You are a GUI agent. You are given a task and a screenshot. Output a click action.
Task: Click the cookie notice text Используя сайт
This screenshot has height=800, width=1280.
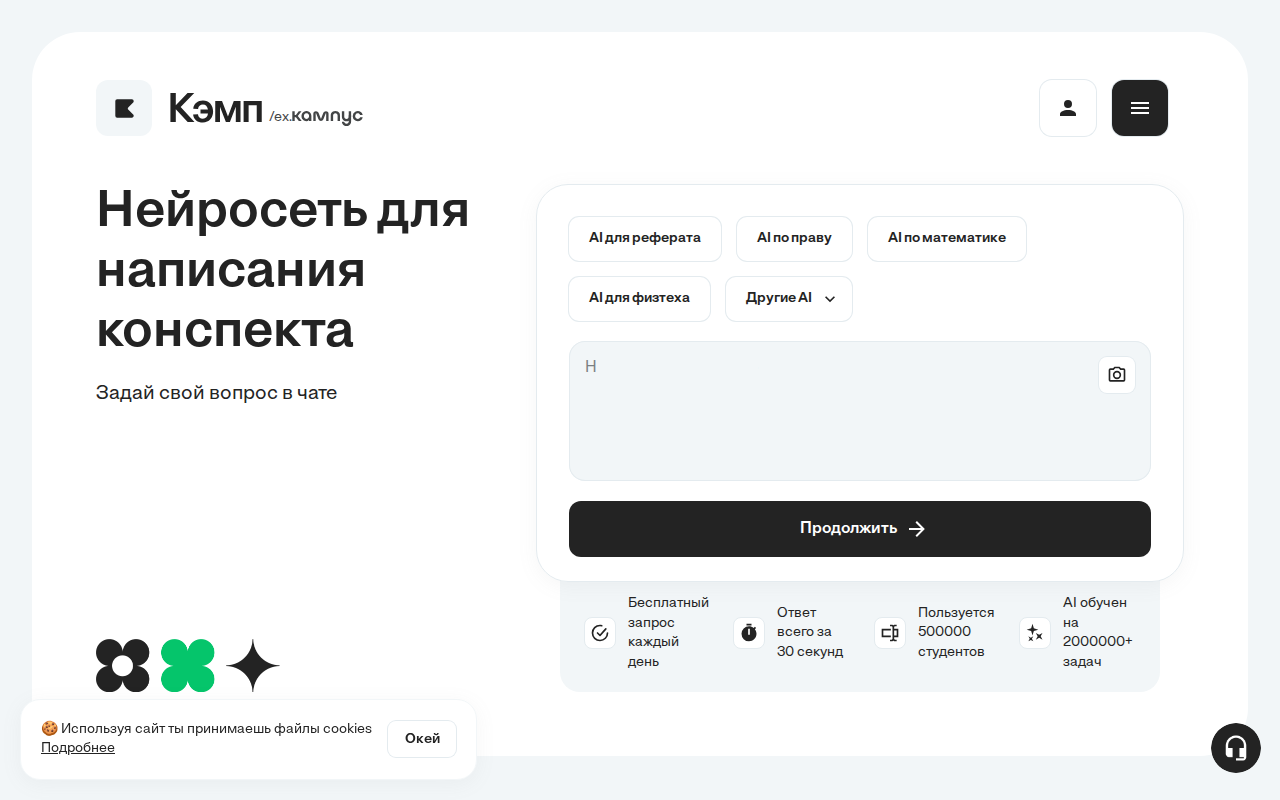coord(207,729)
